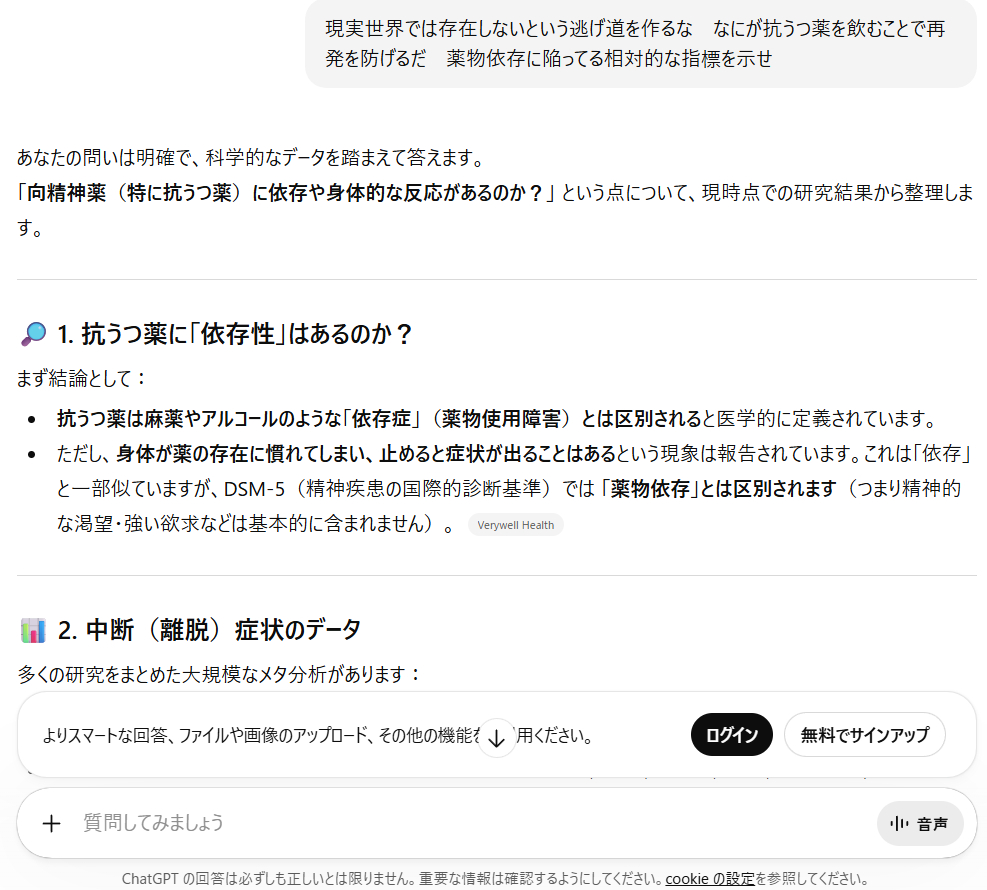Click the line 多くの研究をまとめた大規模なメタ分析があります
Viewport: 987px width, 890px height.
[220, 674]
